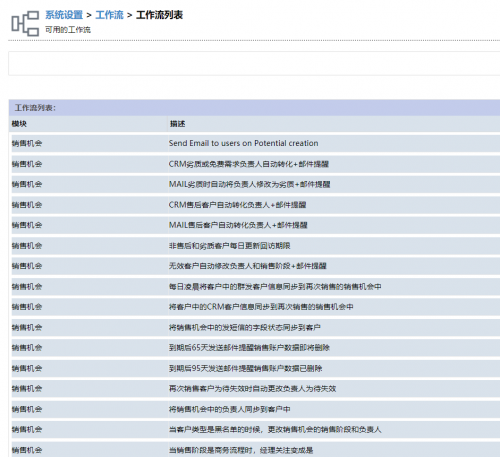
Task: Open the 系统设置 breadcrumb link
Action: [x=64, y=15]
